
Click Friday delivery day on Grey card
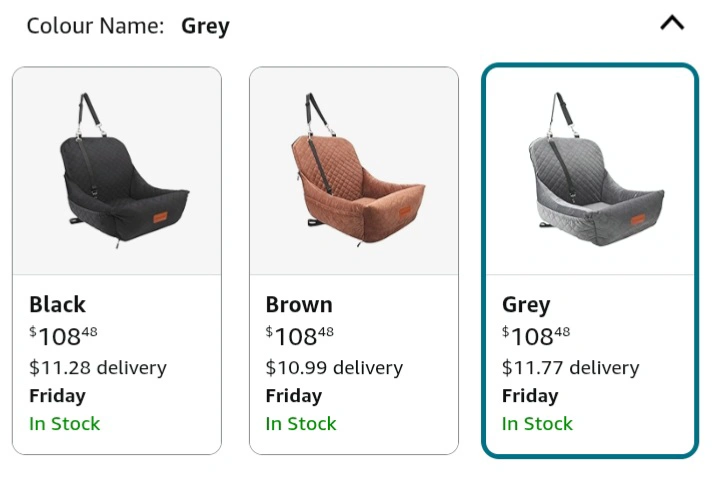(x=530, y=395)
